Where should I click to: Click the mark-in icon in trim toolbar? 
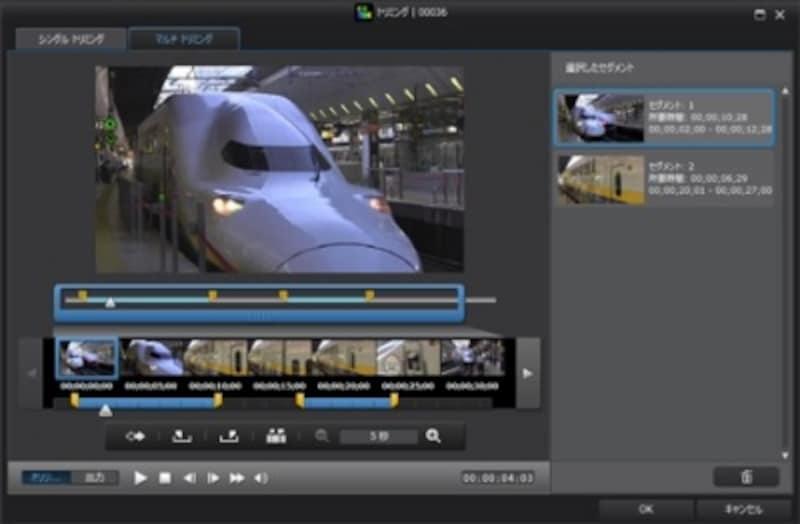coord(182,436)
